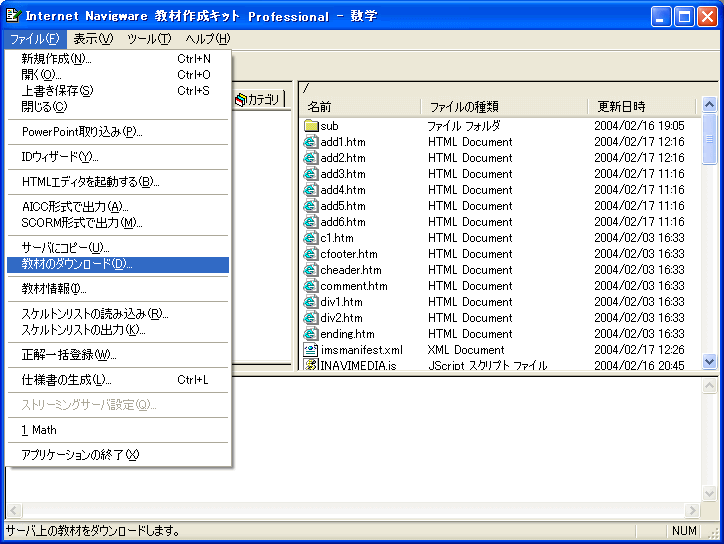This screenshot has width=724, height=544.
Task: Click the ending.htm file icon
Action: pos(311,334)
